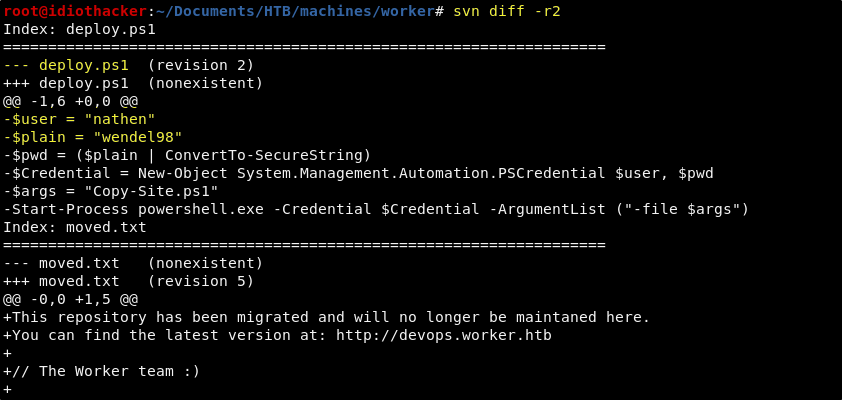Click the Start-Process powershell.exe line
Screen dimensions: 842x400
click(376, 209)
